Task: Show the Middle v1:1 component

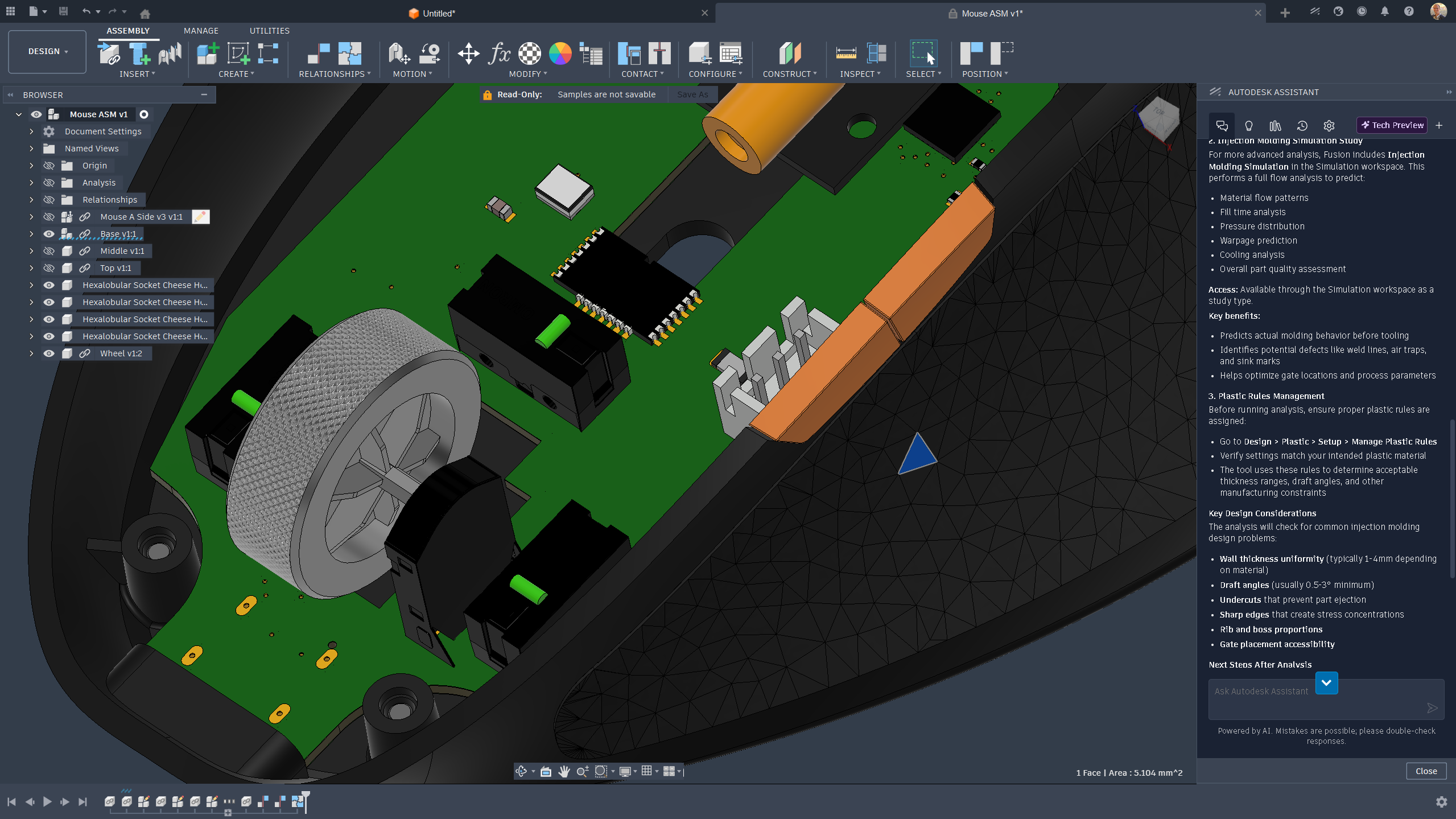Action: pyautogui.click(x=50, y=251)
